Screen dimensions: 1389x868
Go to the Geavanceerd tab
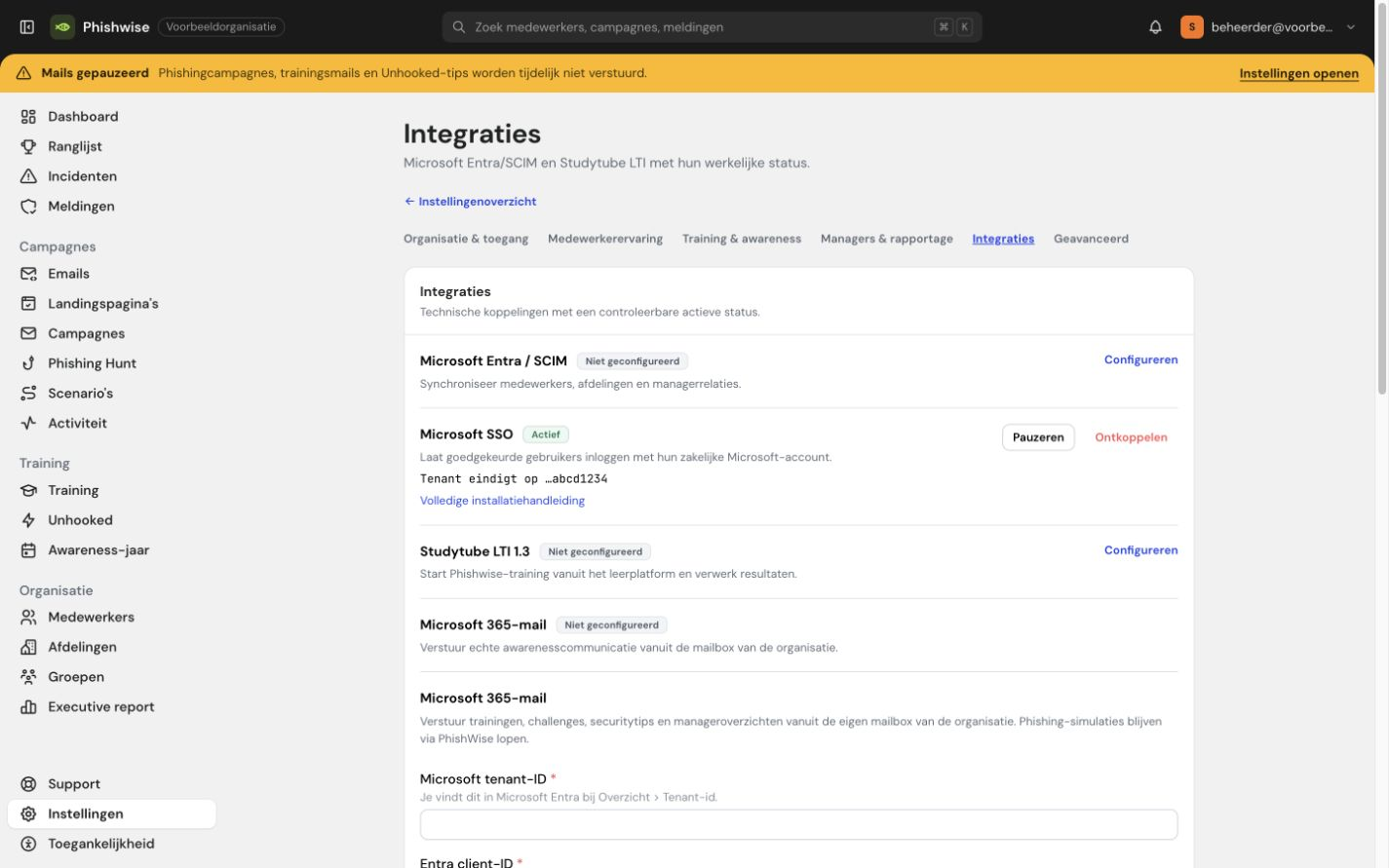(1091, 239)
